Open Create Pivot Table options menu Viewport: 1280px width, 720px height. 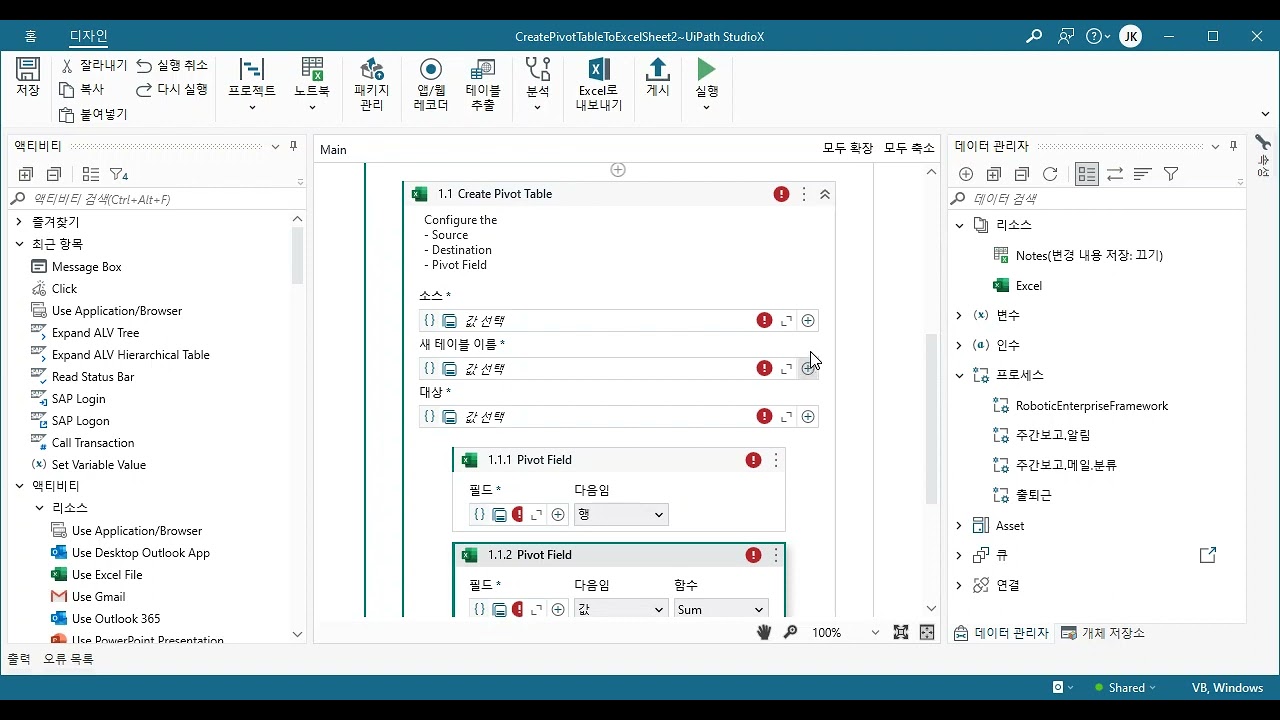pos(804,194)
